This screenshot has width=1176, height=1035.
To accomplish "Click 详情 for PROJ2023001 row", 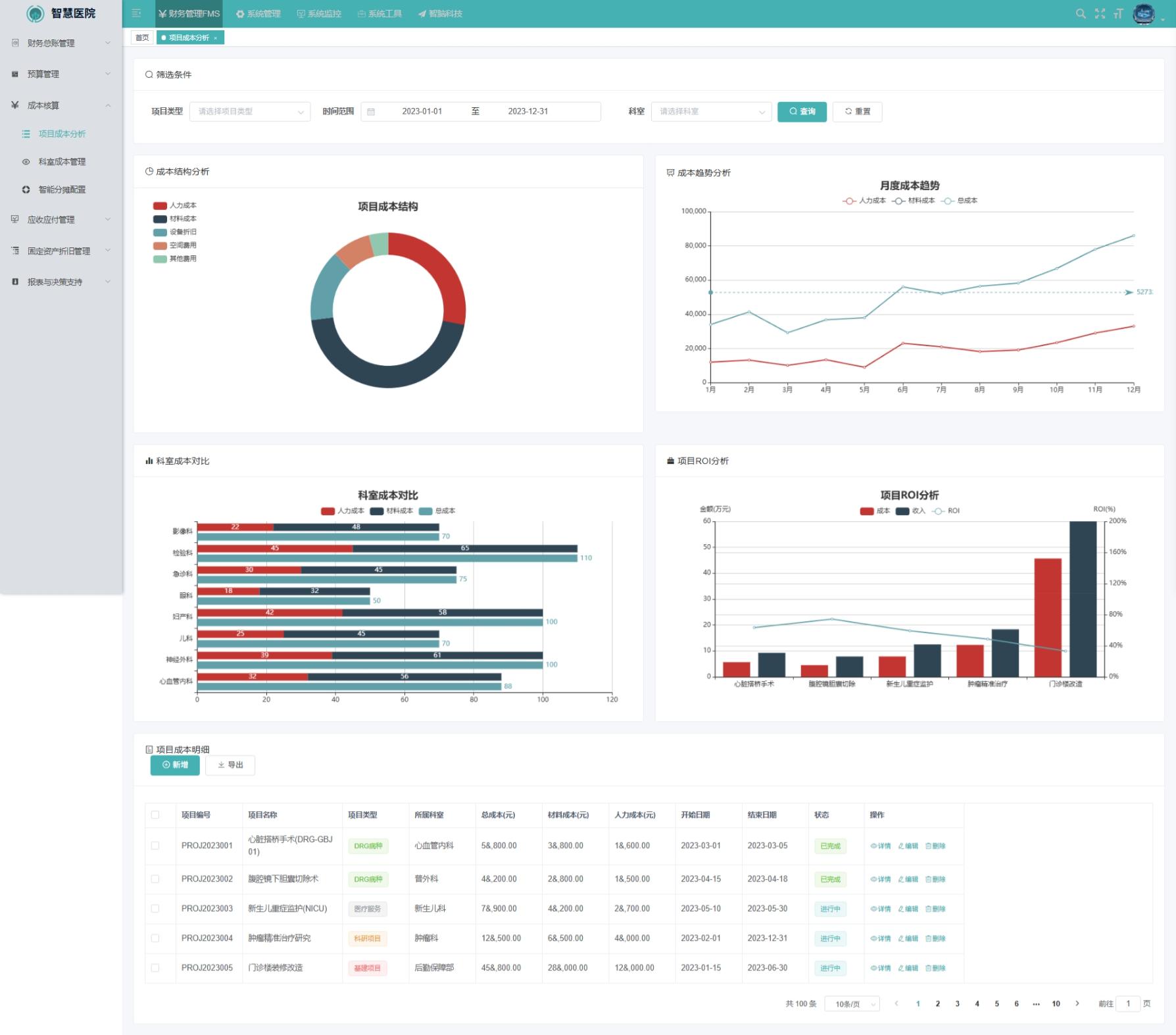I will click(880, 846).
